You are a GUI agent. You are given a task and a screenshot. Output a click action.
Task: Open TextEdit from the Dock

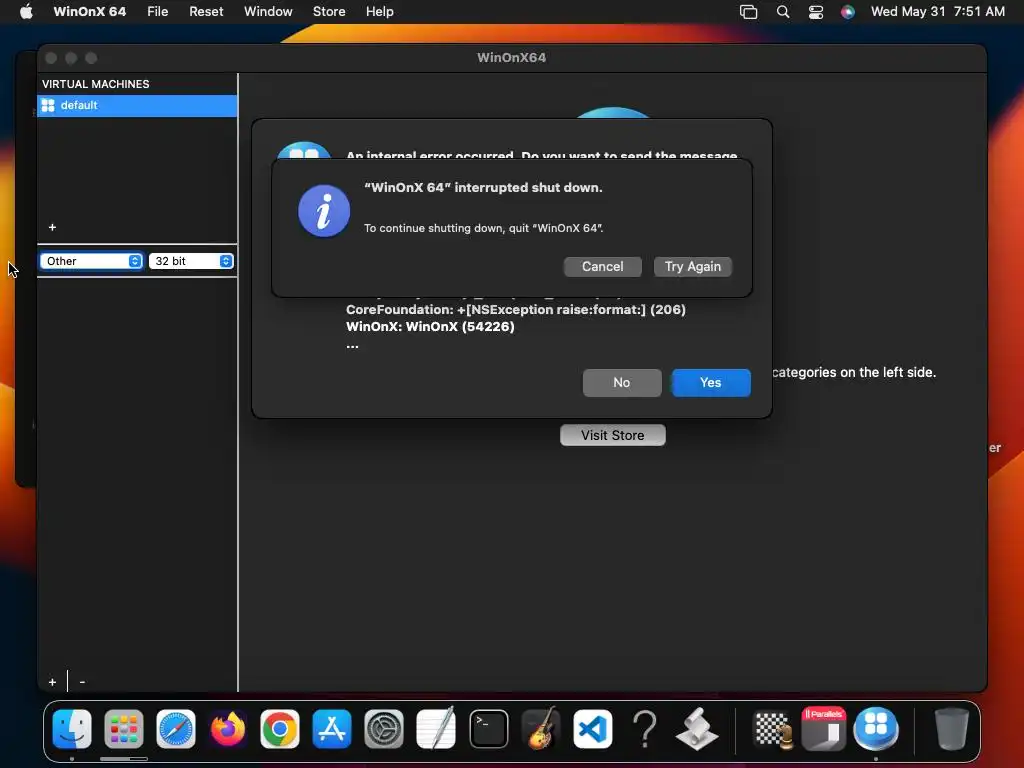[436, 729]
